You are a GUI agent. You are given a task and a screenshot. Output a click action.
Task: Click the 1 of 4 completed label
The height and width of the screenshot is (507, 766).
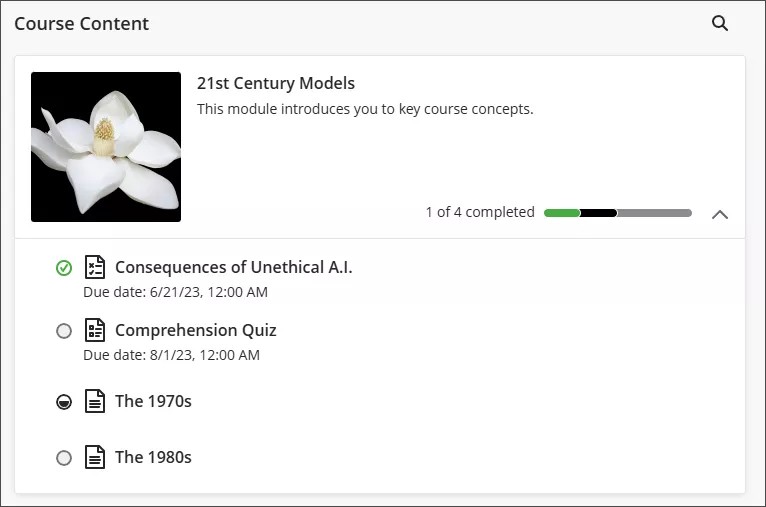pos(479,212)
